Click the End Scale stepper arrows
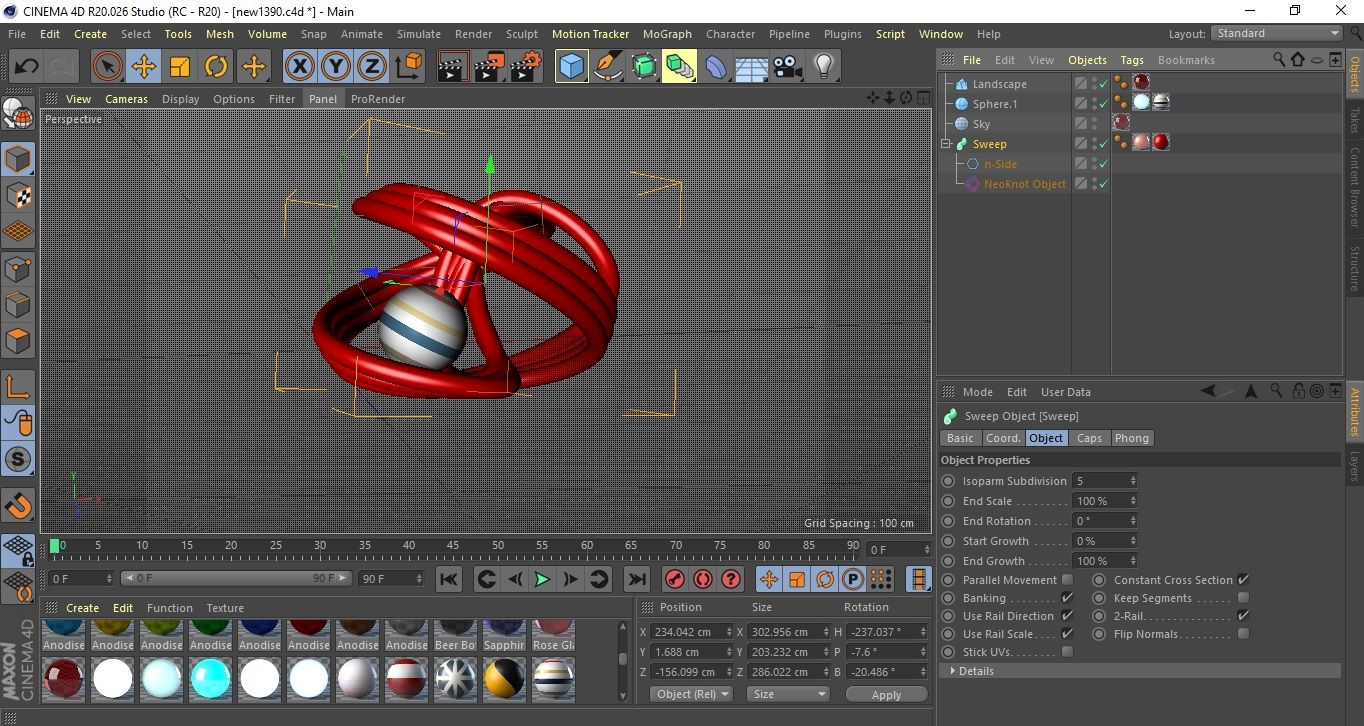This screenshot has height=726, width=1364. [x=1133, y=501]
